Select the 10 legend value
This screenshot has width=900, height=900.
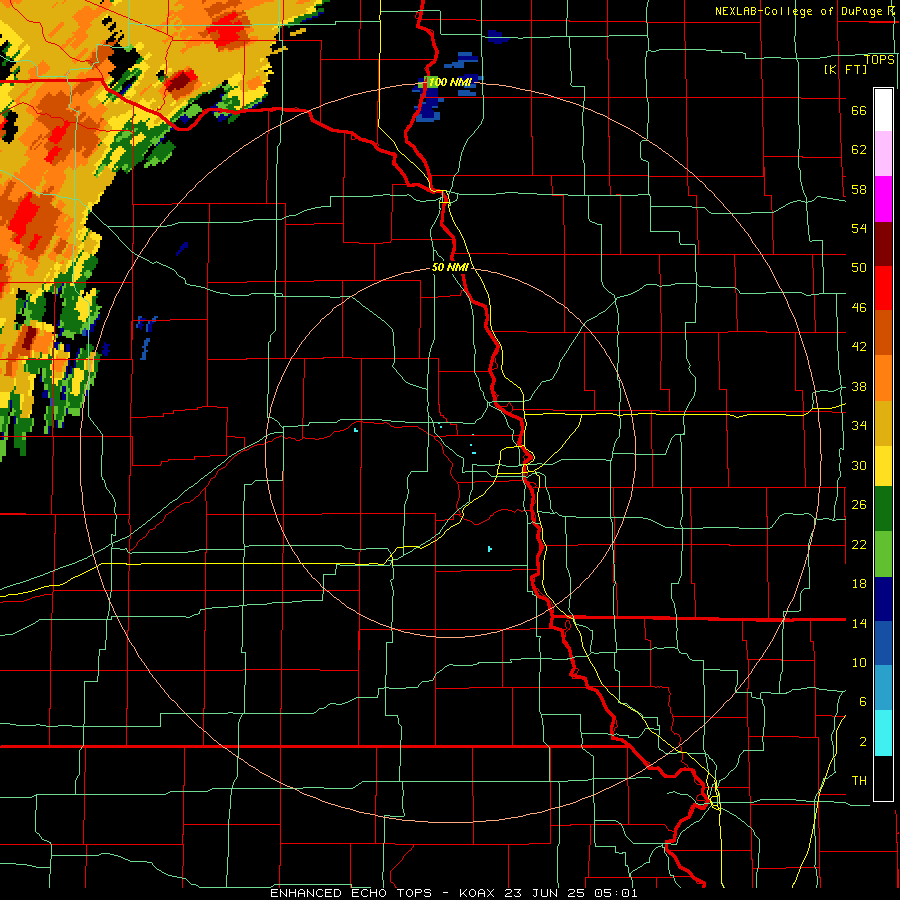click(x=859, y=662)
